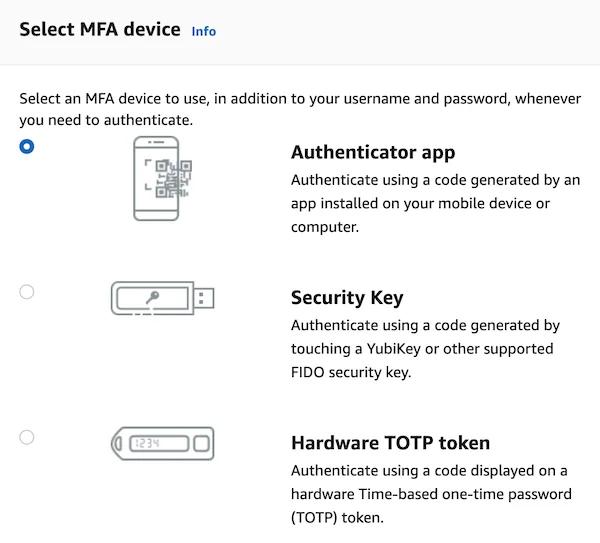Click the "Select MFA device" title

100,29
